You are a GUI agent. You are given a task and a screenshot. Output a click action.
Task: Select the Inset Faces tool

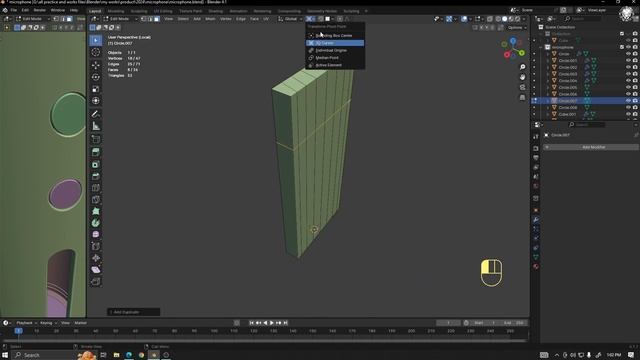[96, 164]
